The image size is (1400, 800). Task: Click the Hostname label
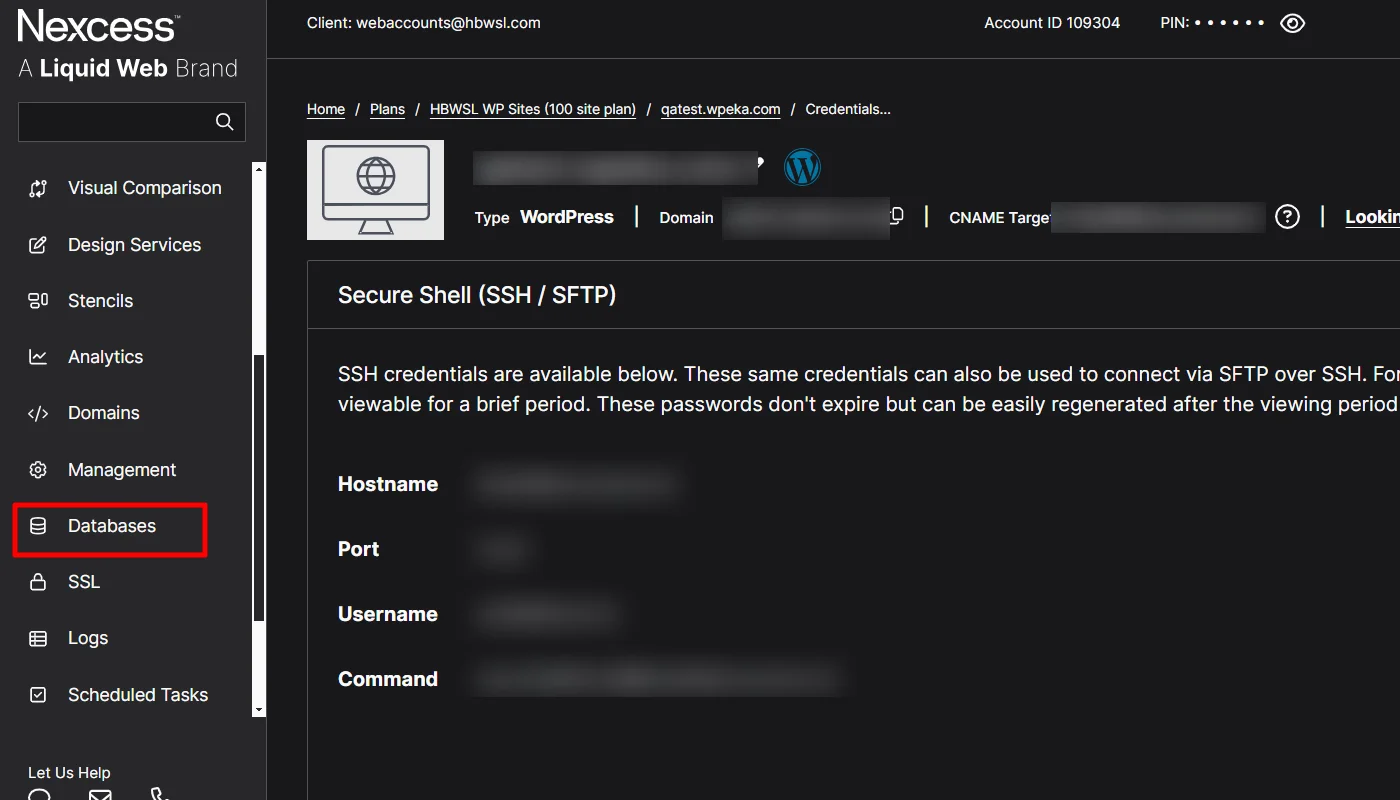[388, 484]
